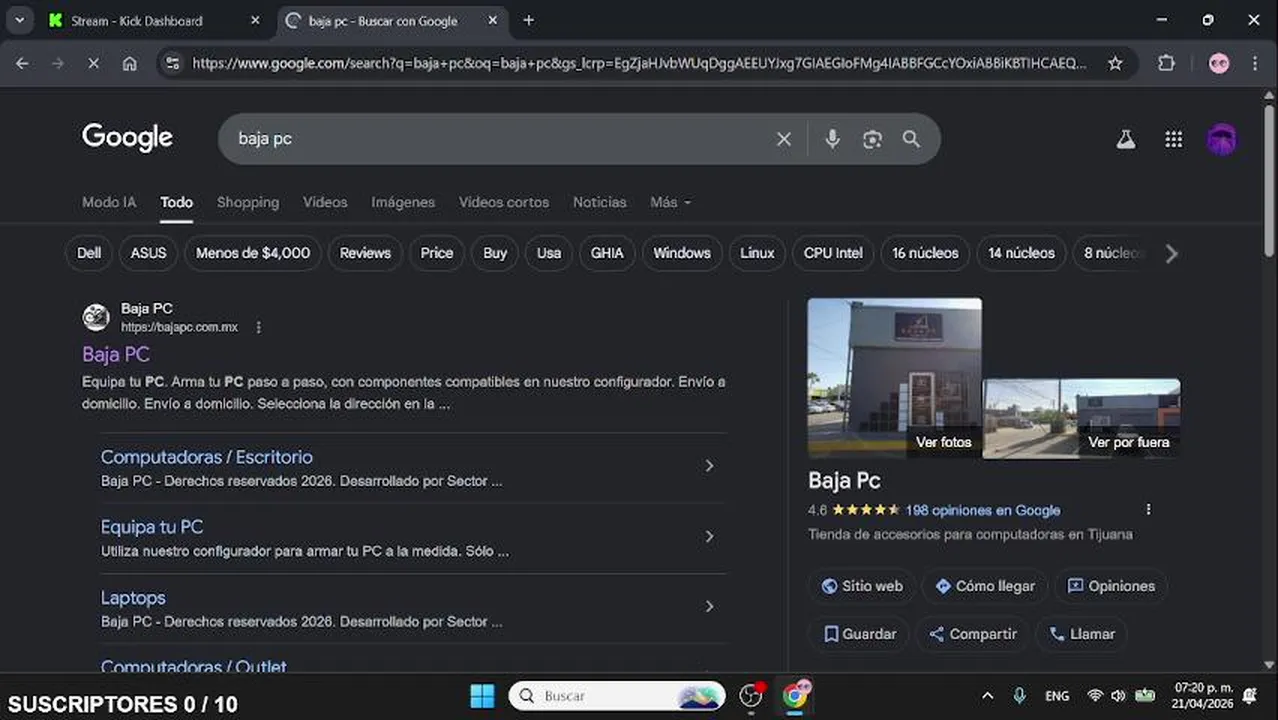
Task: Click the Google logo
Action: (x=127, y=138)
